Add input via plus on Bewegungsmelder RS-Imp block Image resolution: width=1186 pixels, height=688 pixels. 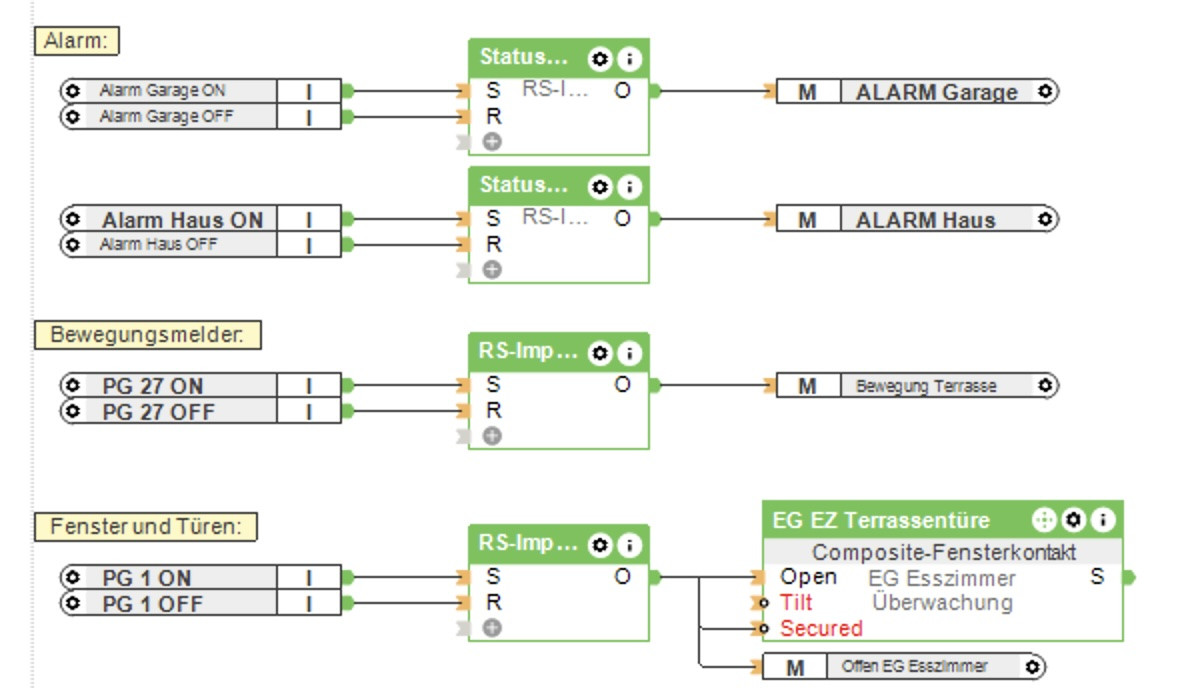point(492,435)
